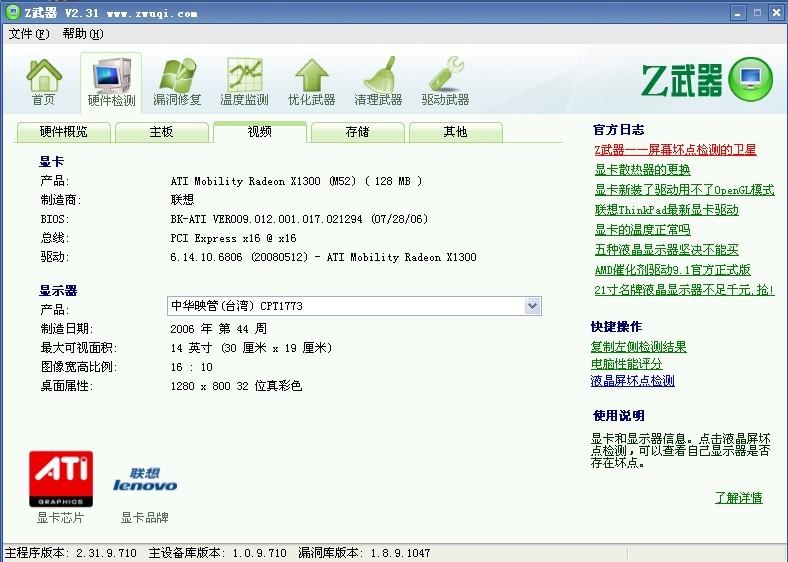Click bus value PCI Express x16 @ x16
The width and height of the screenshot is (788, 562).
[233, 238]
